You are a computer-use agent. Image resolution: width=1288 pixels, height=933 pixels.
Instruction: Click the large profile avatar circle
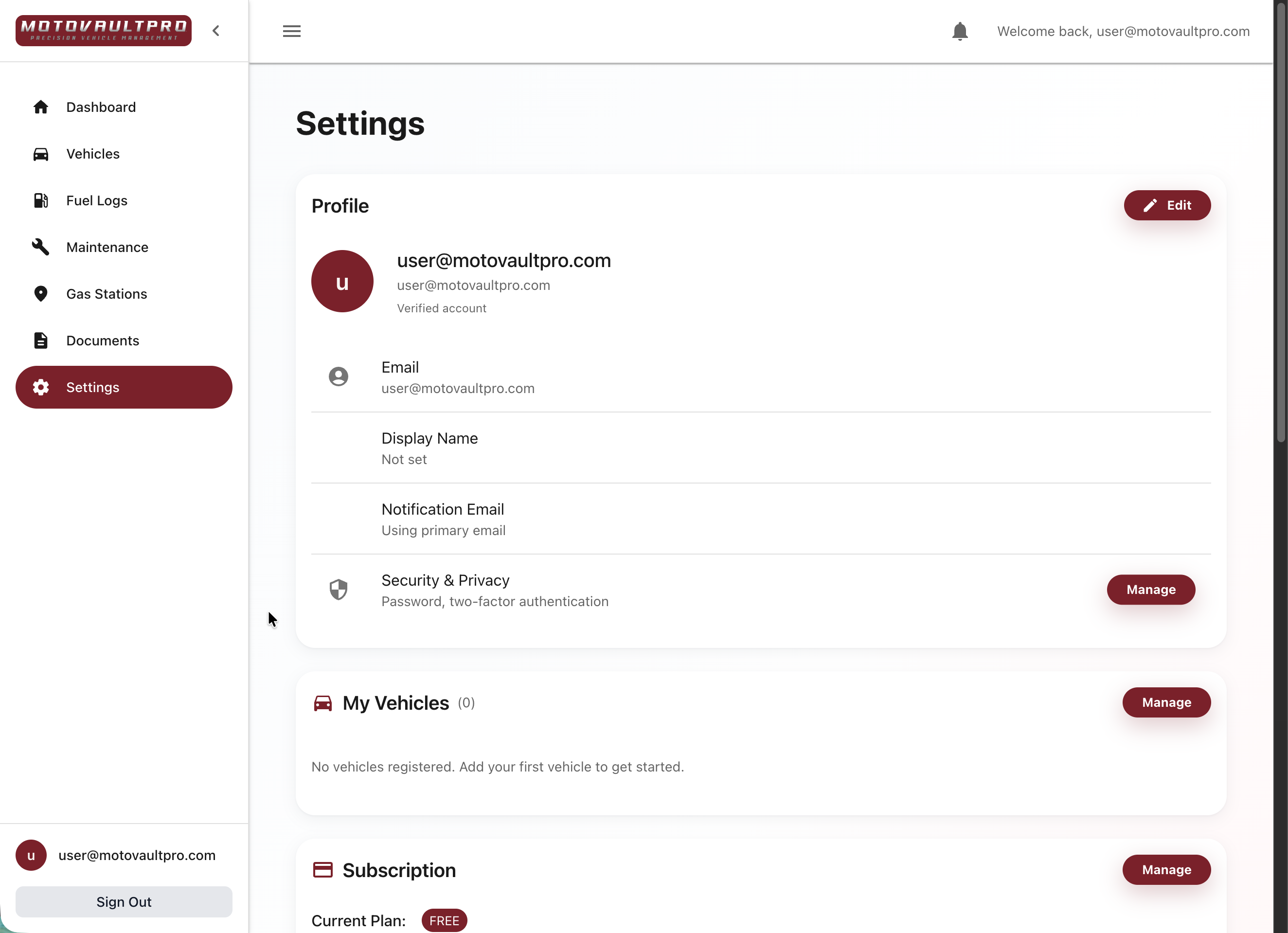342,282
